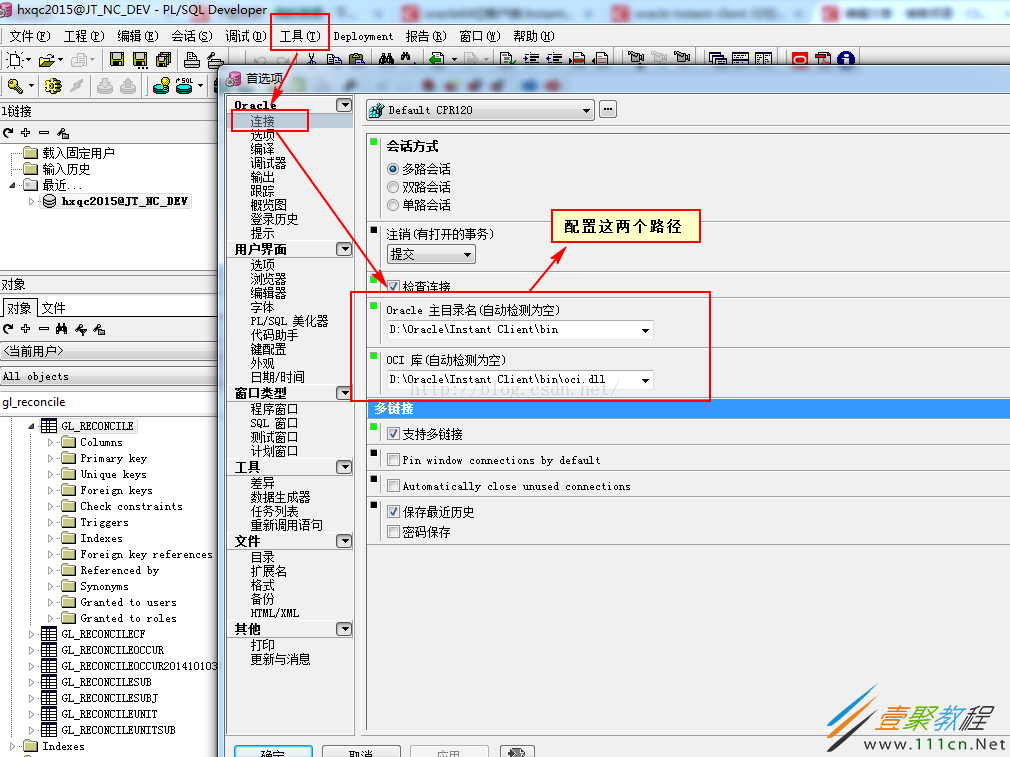Open the 会话(S) menu

pos(191,36)
